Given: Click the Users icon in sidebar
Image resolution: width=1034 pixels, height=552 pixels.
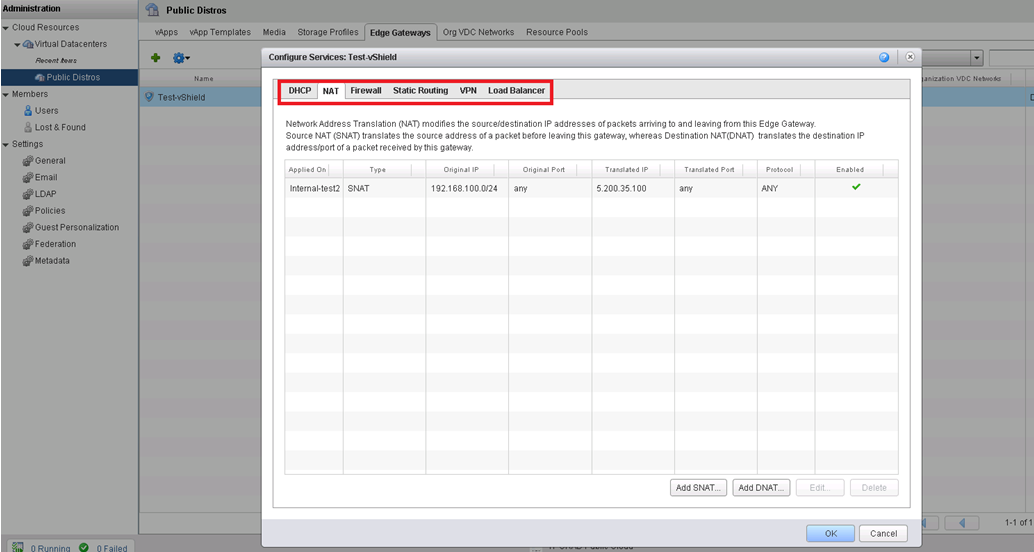Looking at the screenshot, I should 28,111.
